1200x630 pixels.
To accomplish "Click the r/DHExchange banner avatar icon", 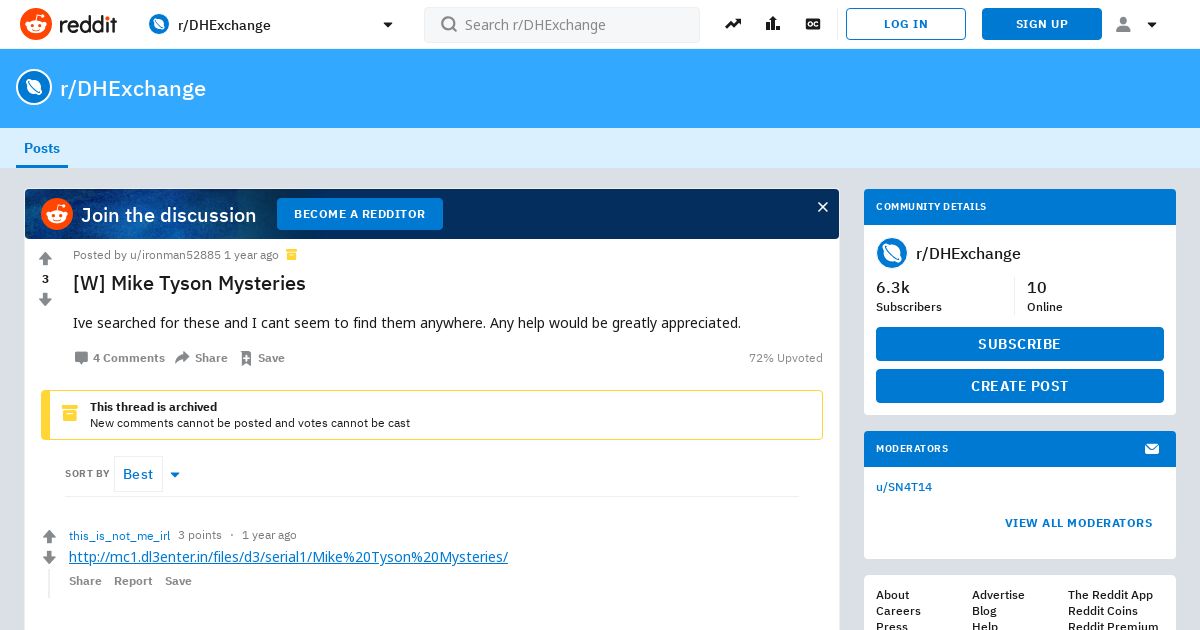I will [x=34, y=87].
